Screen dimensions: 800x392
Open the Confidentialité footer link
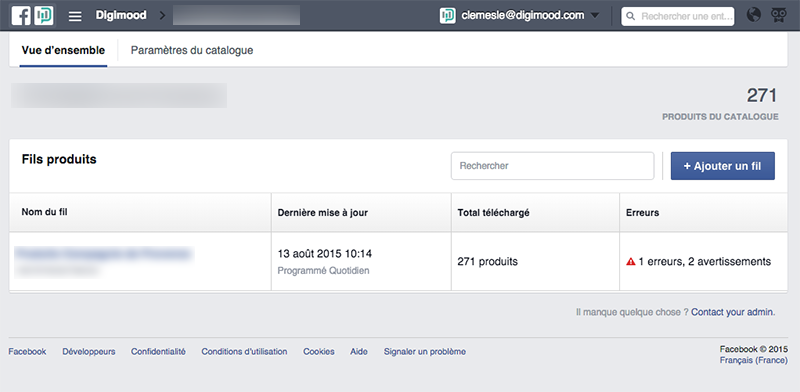click(158, 352)
